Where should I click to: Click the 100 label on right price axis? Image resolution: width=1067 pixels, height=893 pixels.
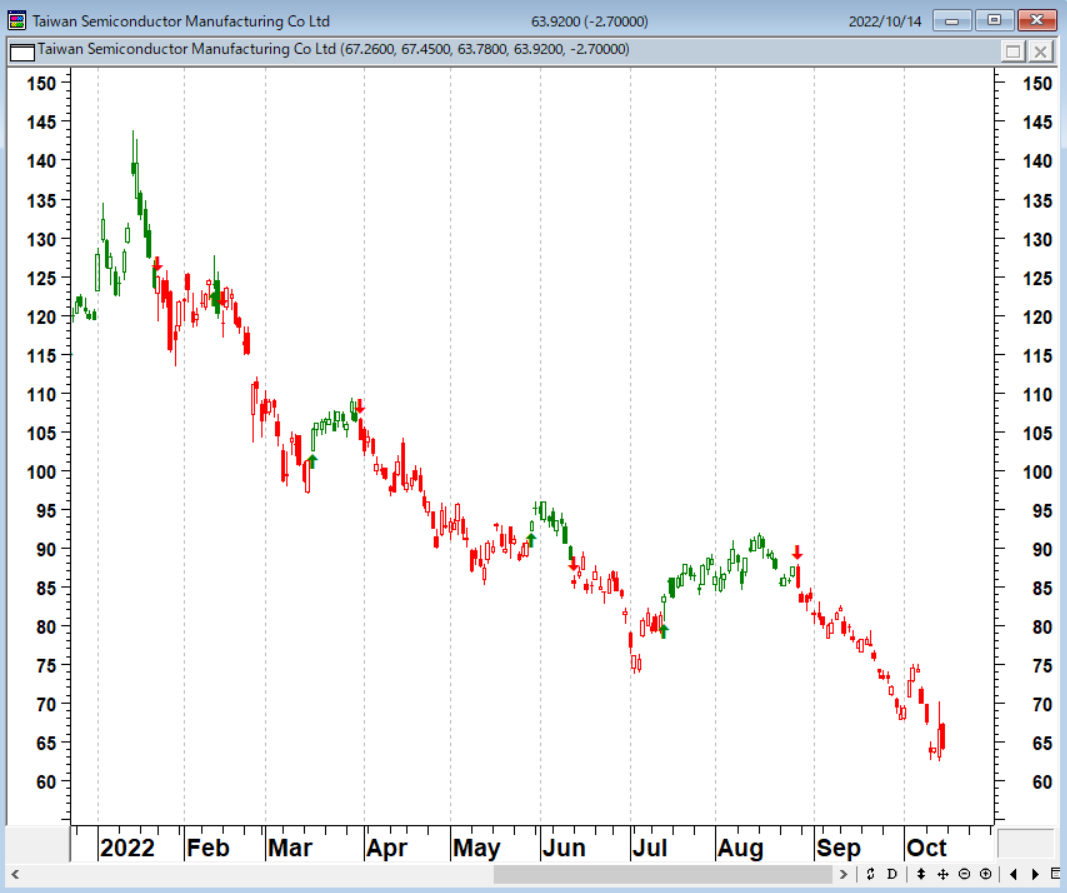tap(1037, 472)
